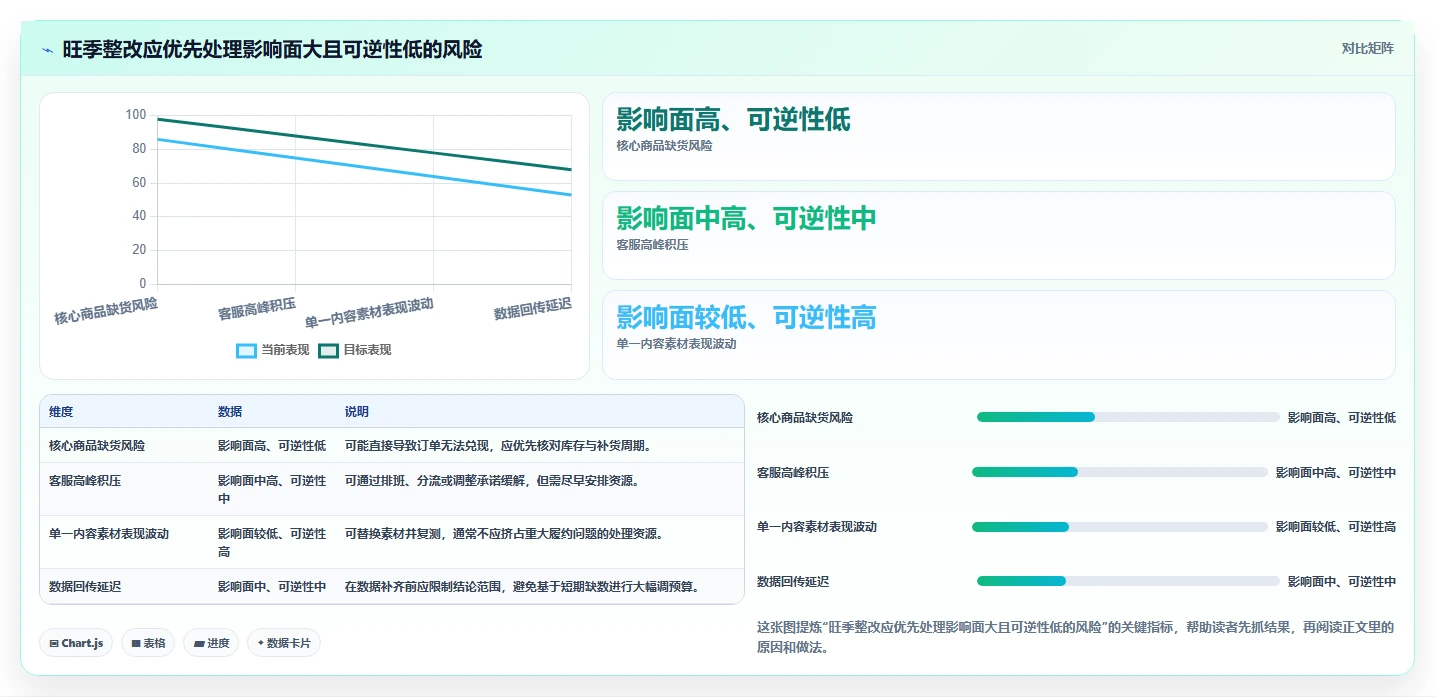Click the 对比矩阵 label in header
Viewport: 1435px width, 697px height.
point(1367,48)
